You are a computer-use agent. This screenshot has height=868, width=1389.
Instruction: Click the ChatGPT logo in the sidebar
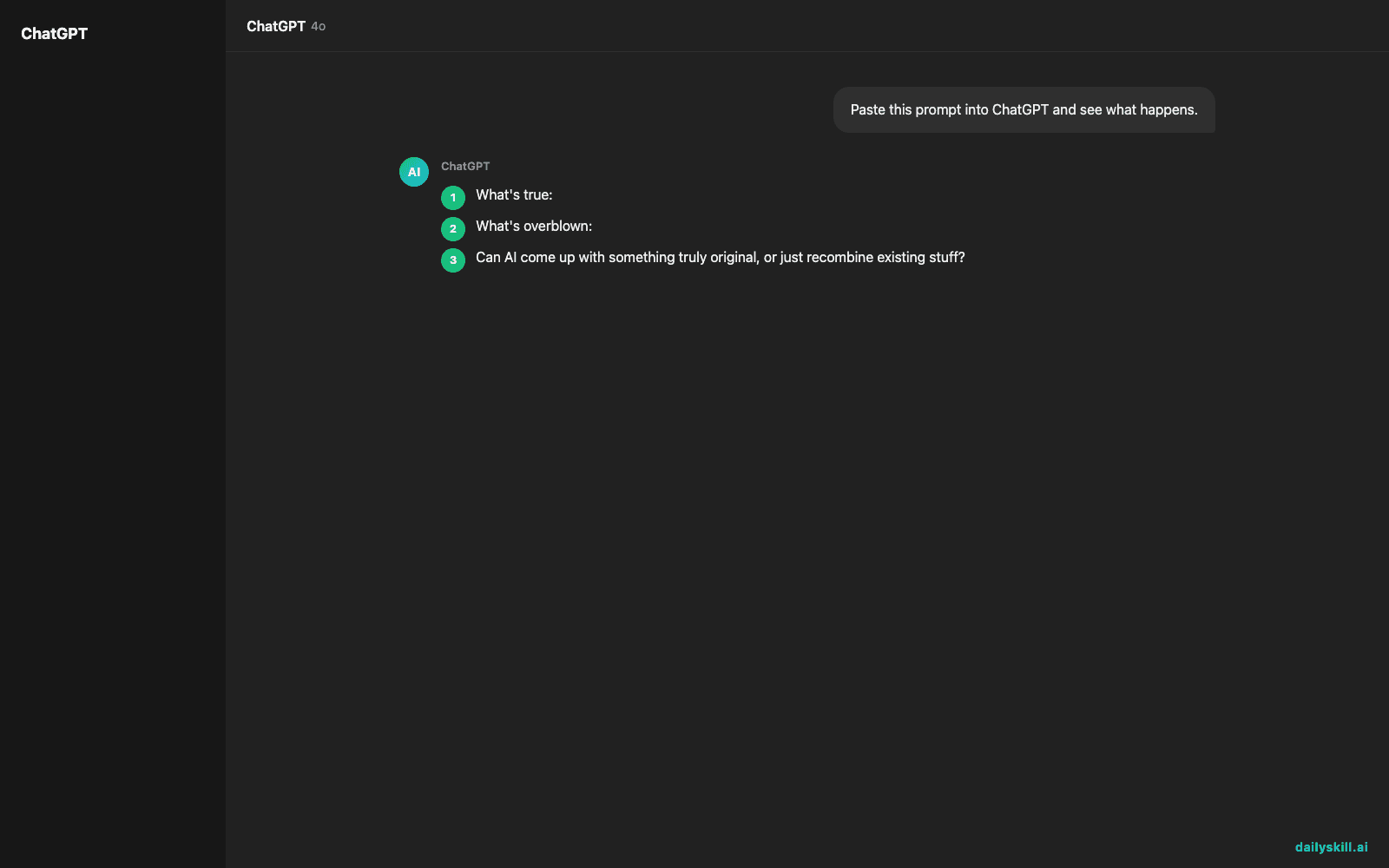[54, 34]
